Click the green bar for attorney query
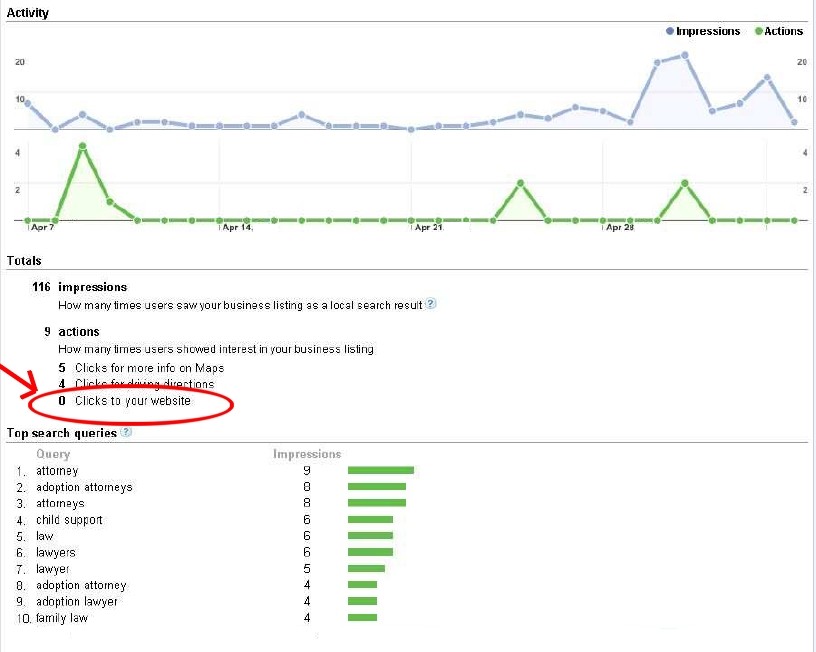Image resolution: width=816 pixels, height=652 pixels. (x=381, y=470)
